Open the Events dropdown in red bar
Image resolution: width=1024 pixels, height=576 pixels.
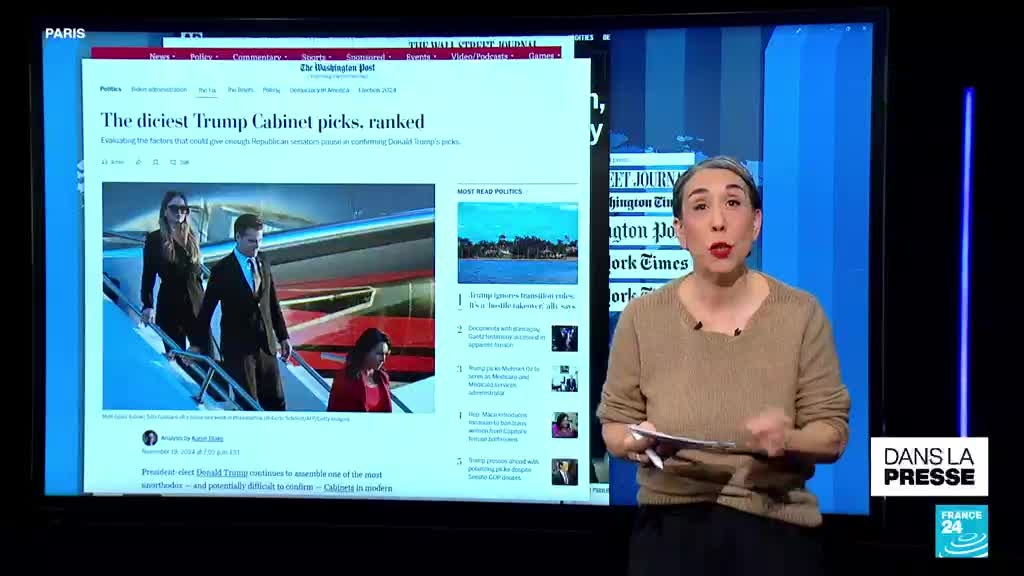tap(421, 57)
